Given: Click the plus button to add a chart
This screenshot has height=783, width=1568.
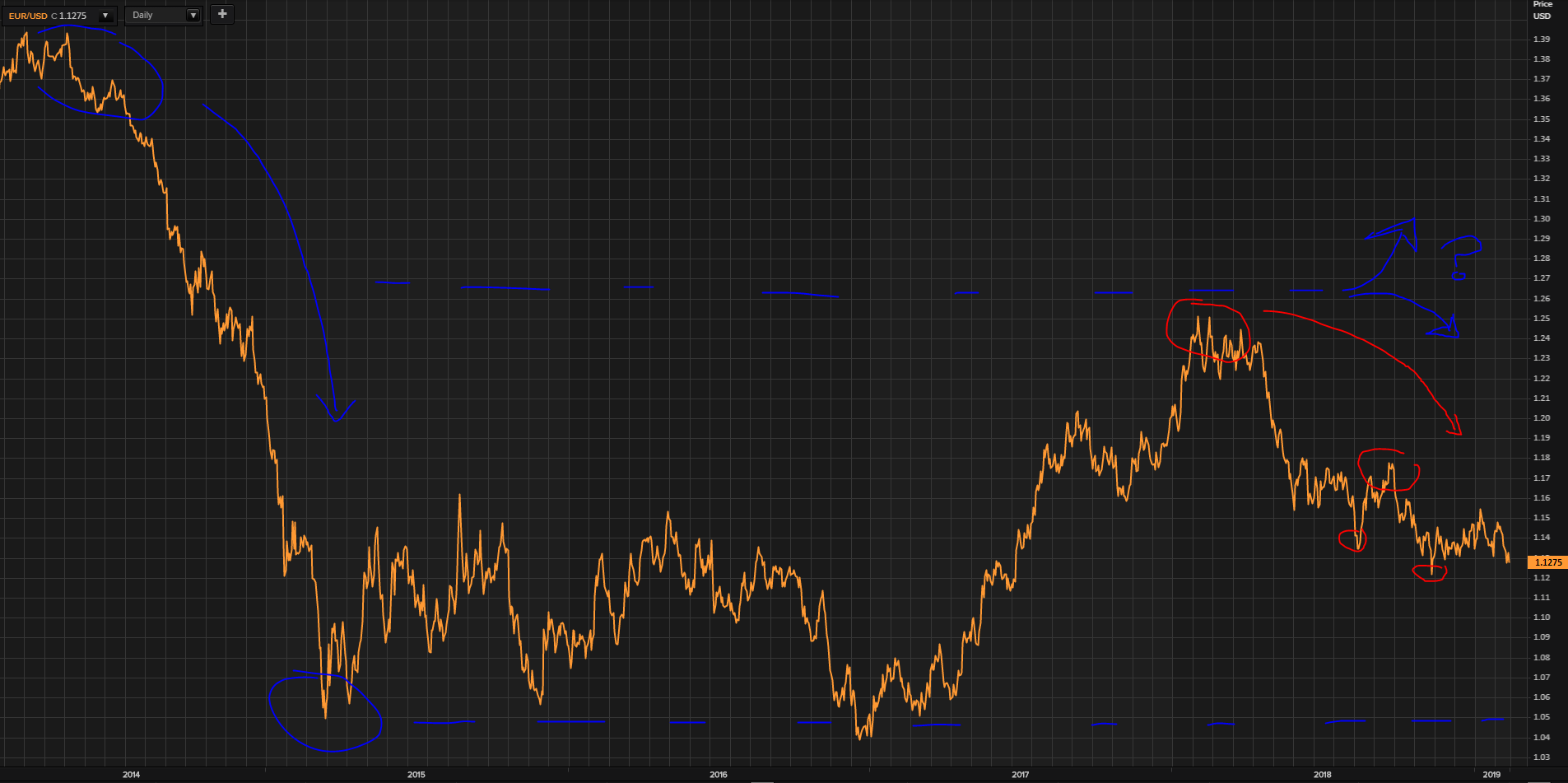Looking at the screenshot, I should click(221, 14).
